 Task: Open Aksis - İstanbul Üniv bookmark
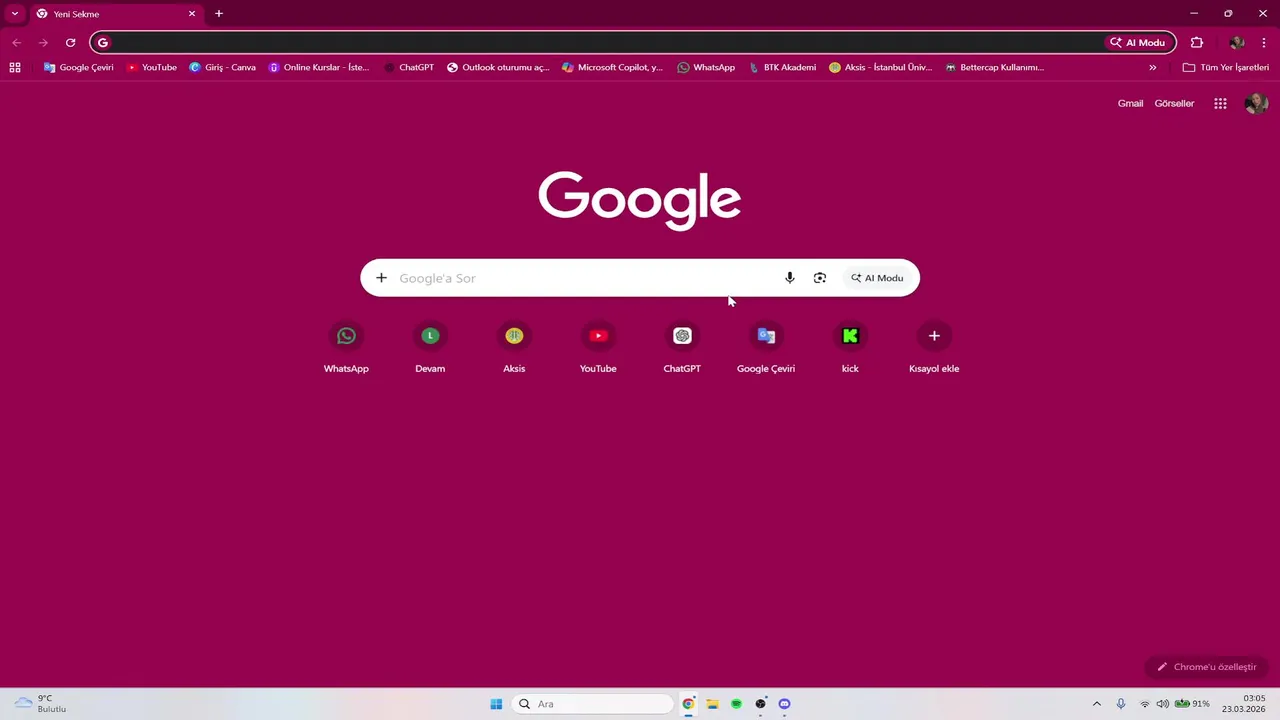pyautogui.click(x=880, y=67)
